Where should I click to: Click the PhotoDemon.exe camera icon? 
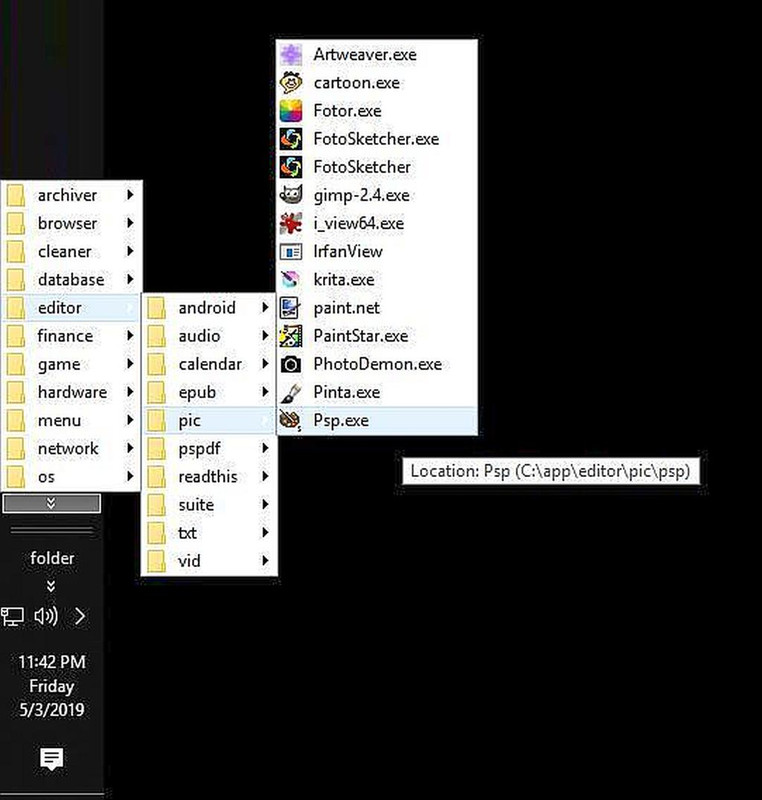pyautogui.click(x=291, y=364)
